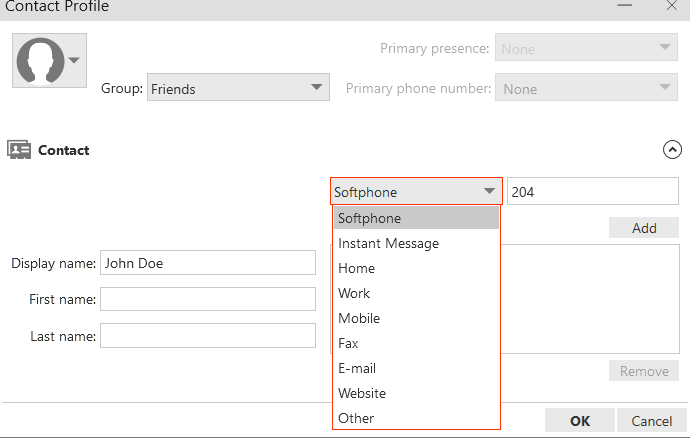Open the Primary presence dropdown

(586, 47)
